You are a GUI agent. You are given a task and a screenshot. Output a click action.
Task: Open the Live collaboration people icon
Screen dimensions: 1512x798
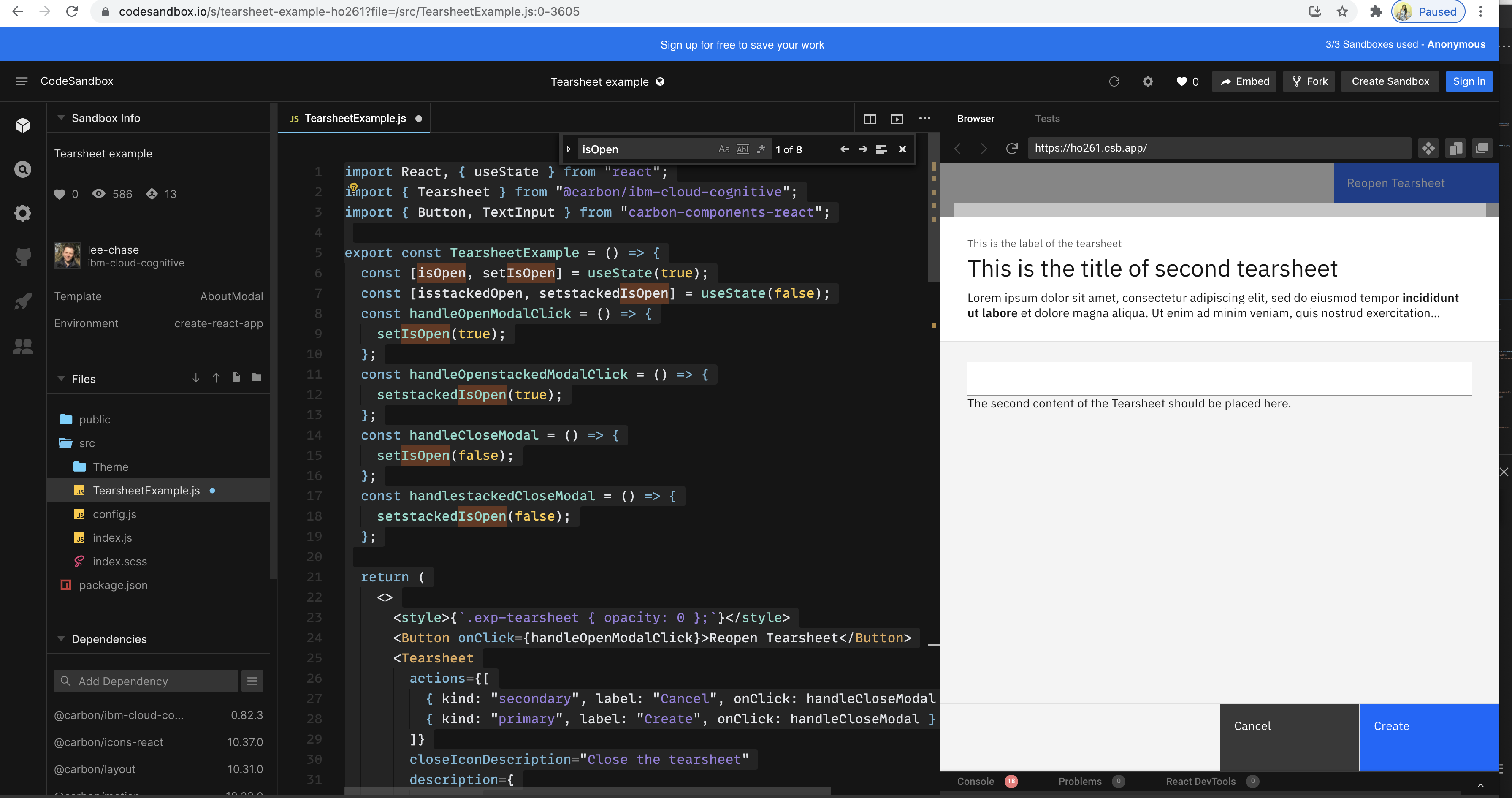23,346
